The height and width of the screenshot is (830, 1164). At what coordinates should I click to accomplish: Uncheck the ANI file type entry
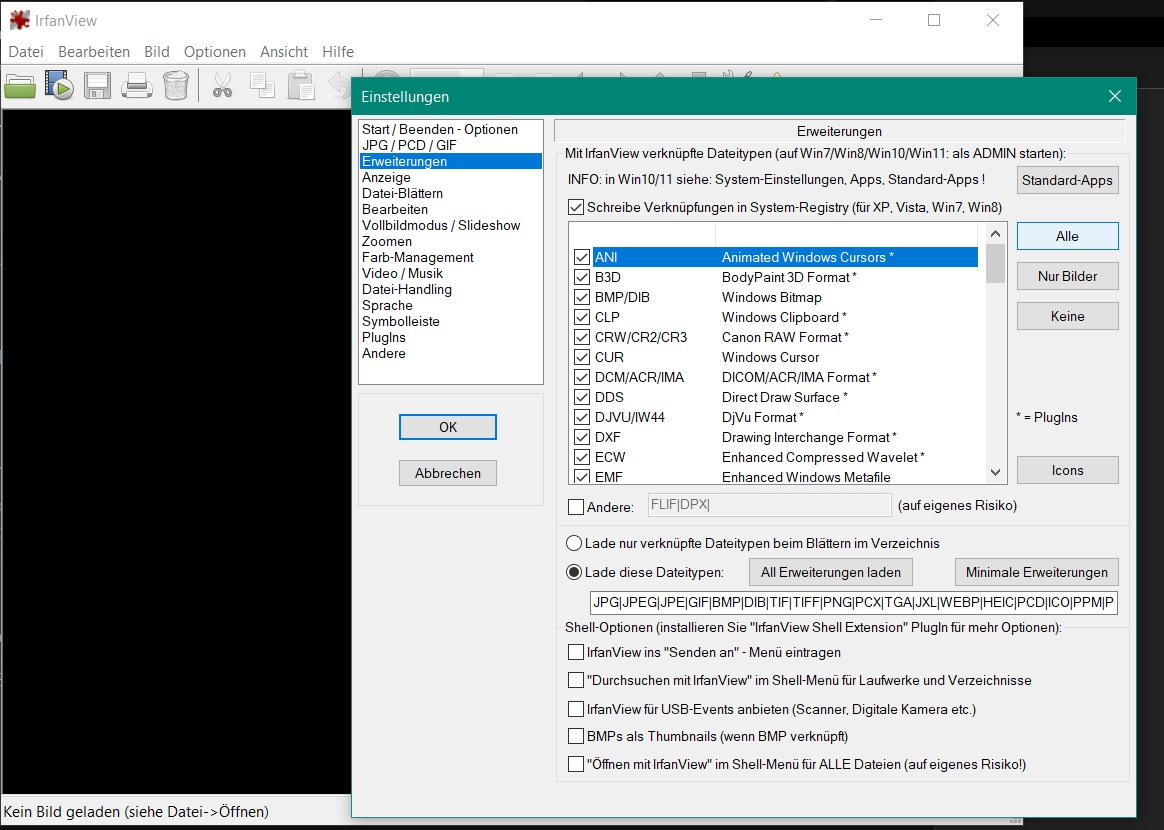pos(582,257)
